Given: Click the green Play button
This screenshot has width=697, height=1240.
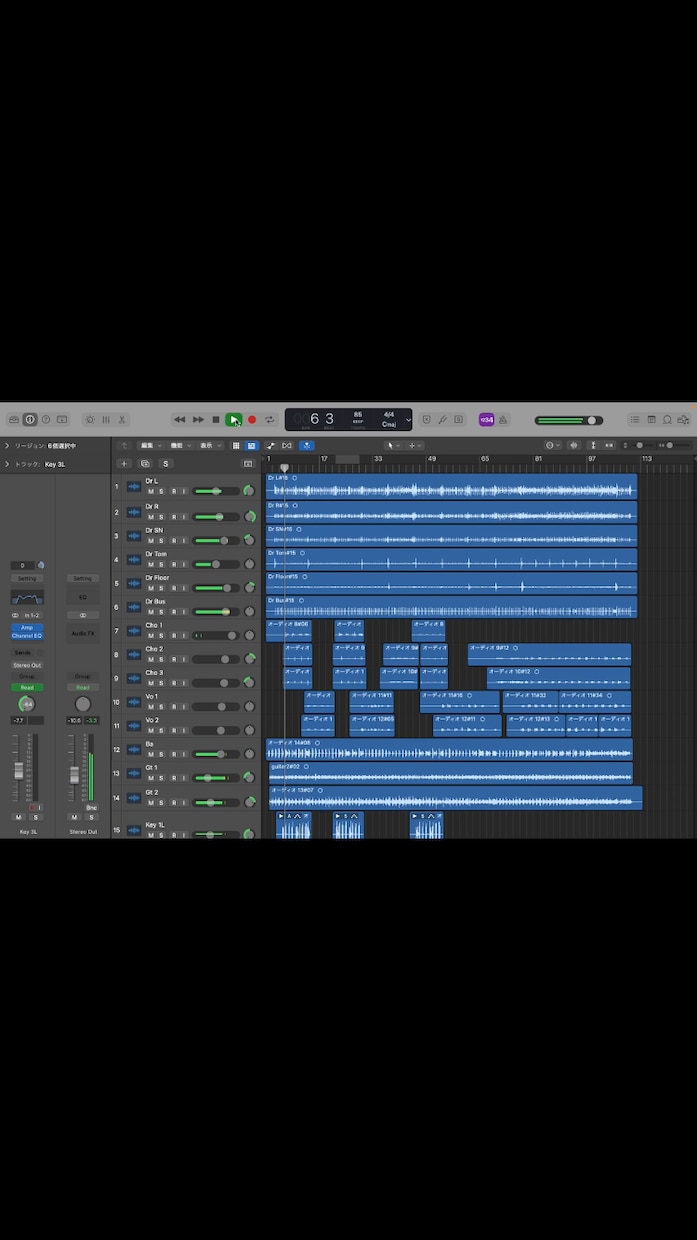Looking at the screenshot, I should (x=233, y=420).
